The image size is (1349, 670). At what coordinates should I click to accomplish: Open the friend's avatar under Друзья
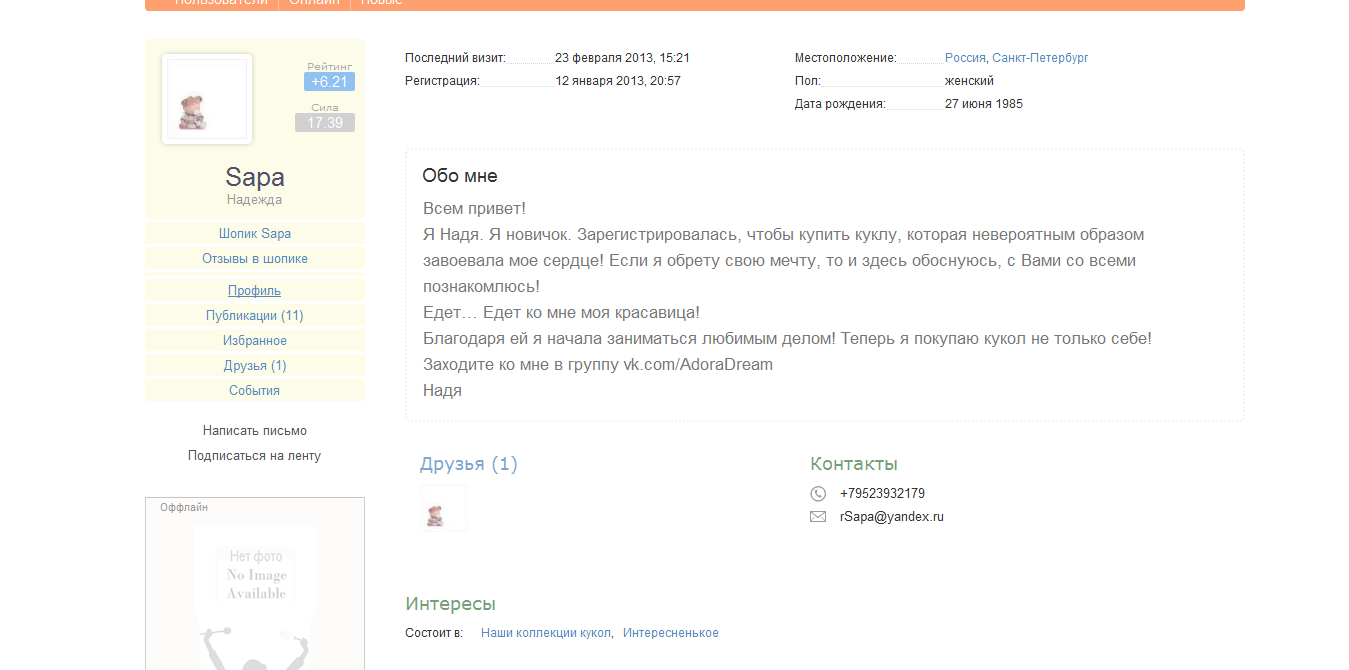(x=443, y=509)
